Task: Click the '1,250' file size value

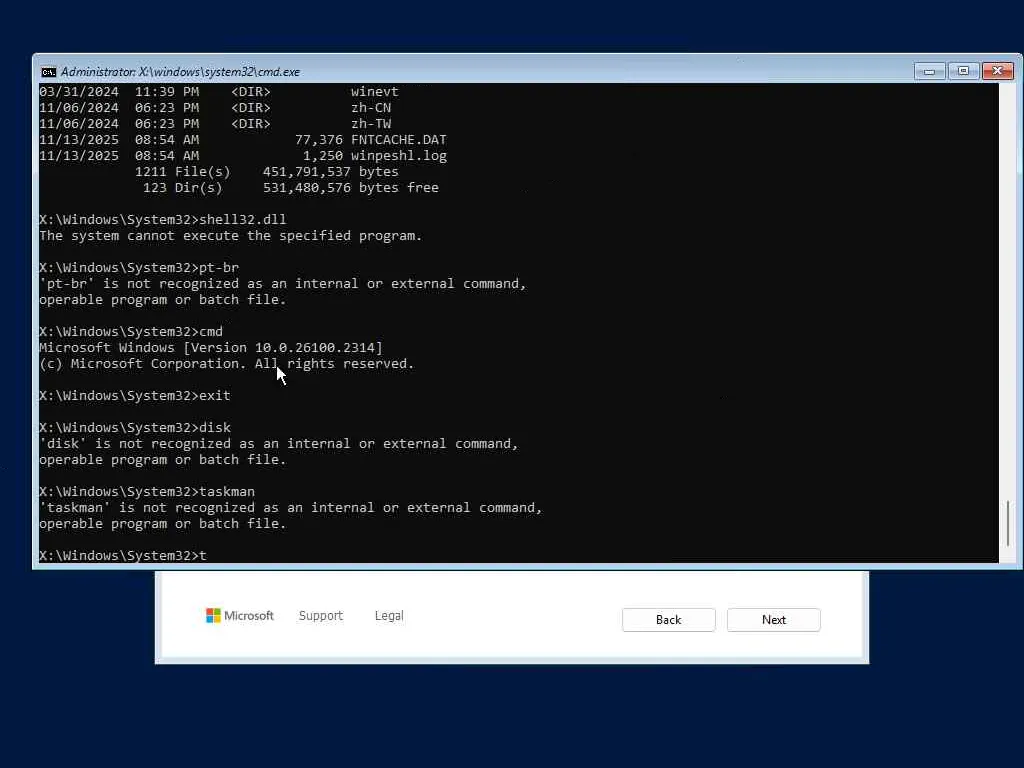Action: (323, 155)
